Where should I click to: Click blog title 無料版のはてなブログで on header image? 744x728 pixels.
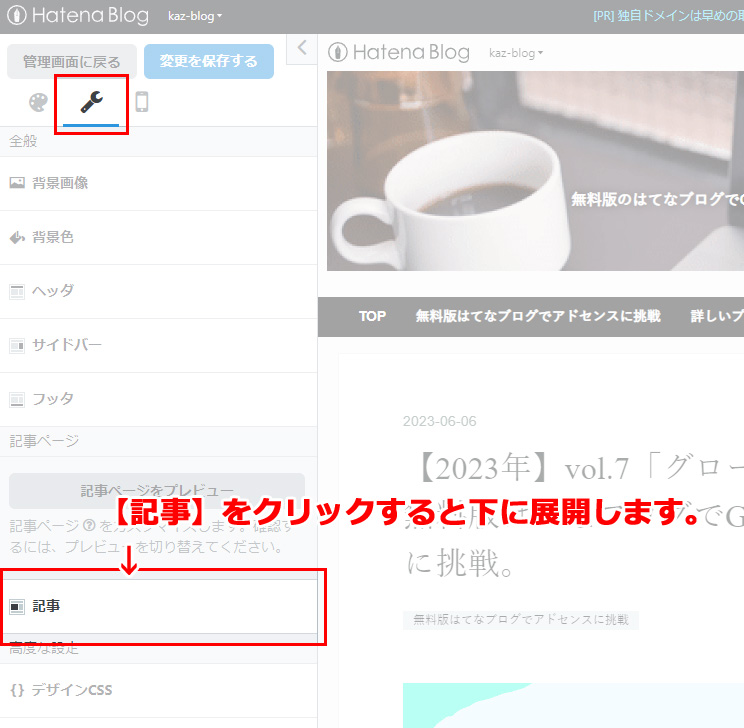point(657,199)
